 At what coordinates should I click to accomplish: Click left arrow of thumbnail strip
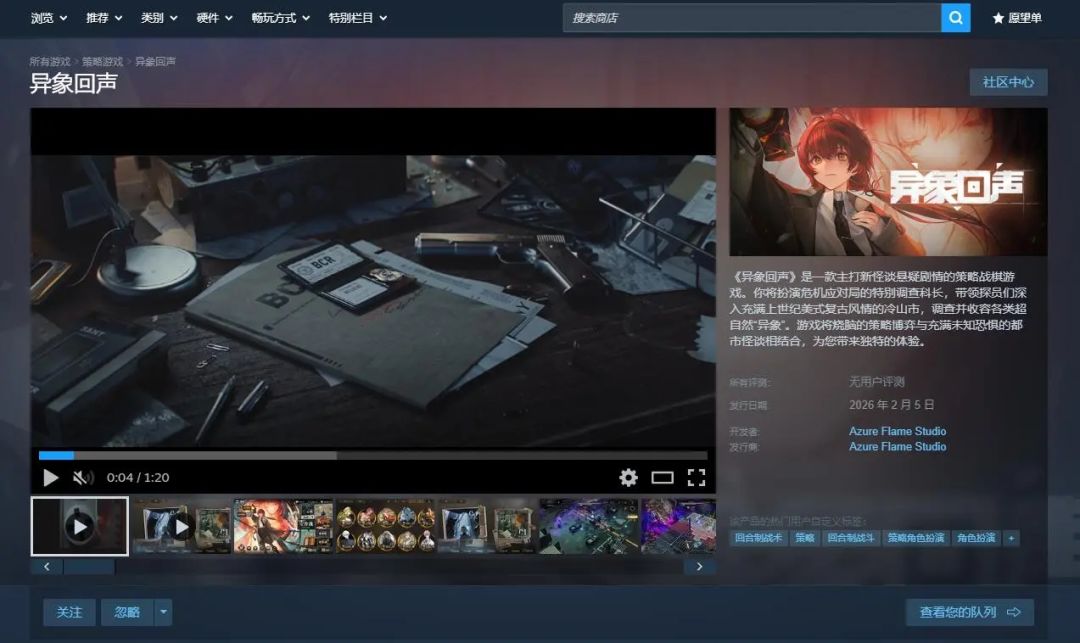(x=47, y=567)
